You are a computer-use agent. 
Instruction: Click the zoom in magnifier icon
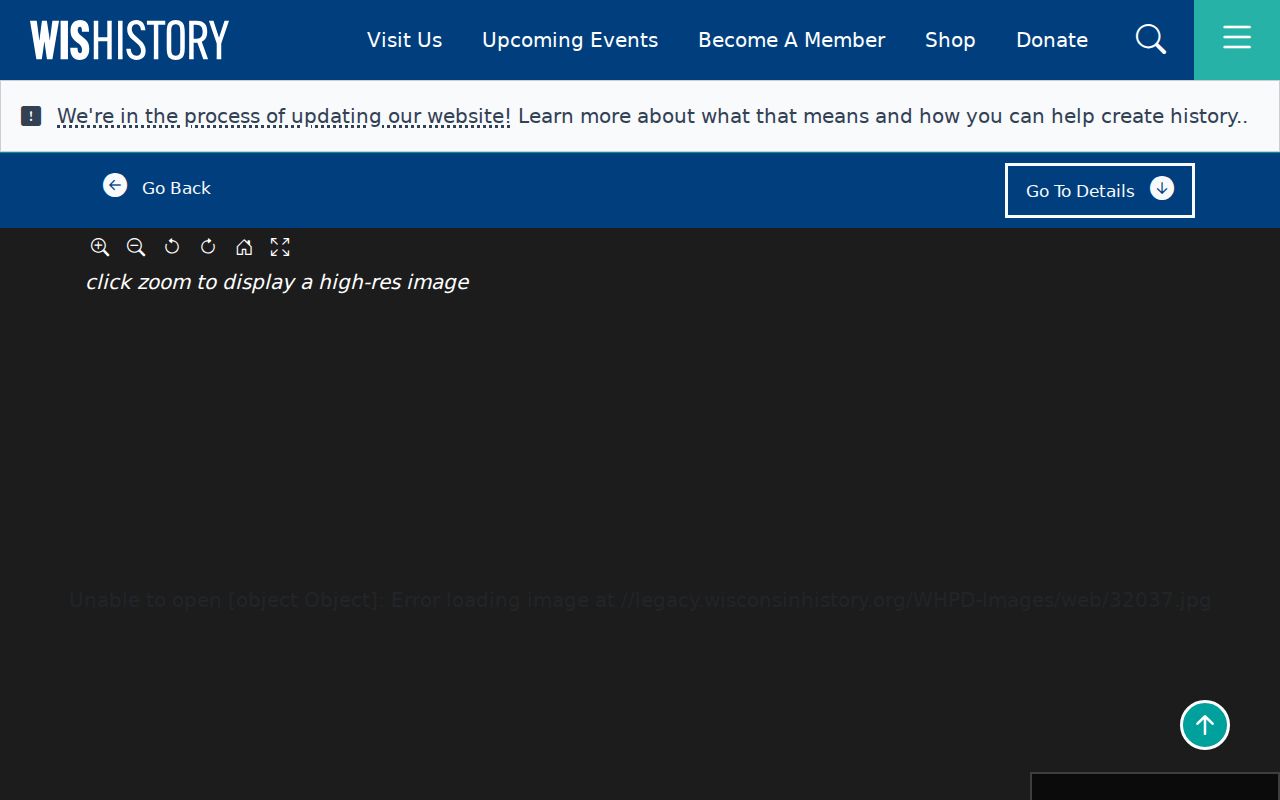pyautogui.click(x=100, y=247)
